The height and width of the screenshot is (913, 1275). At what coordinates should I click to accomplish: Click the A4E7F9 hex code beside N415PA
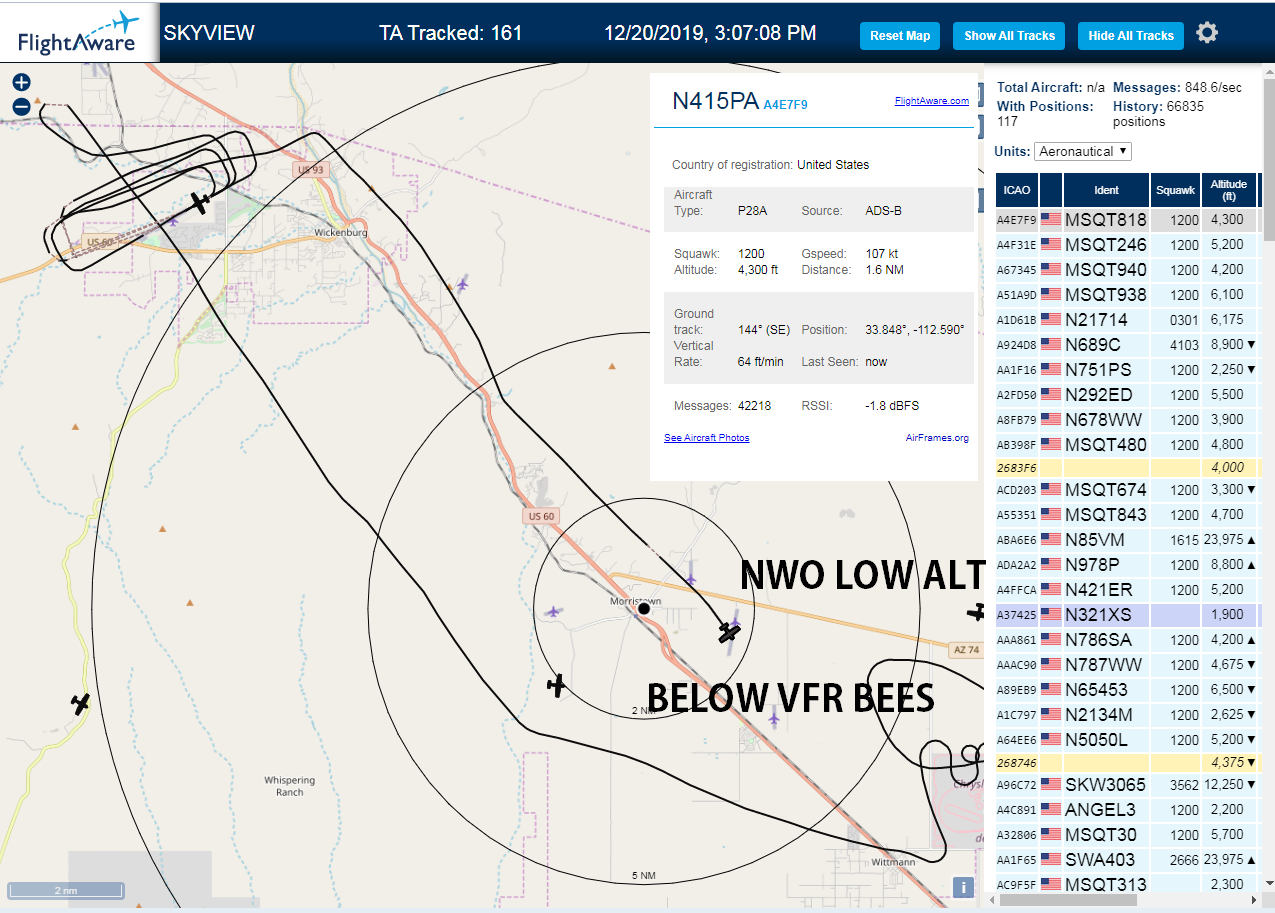point(786,104)
